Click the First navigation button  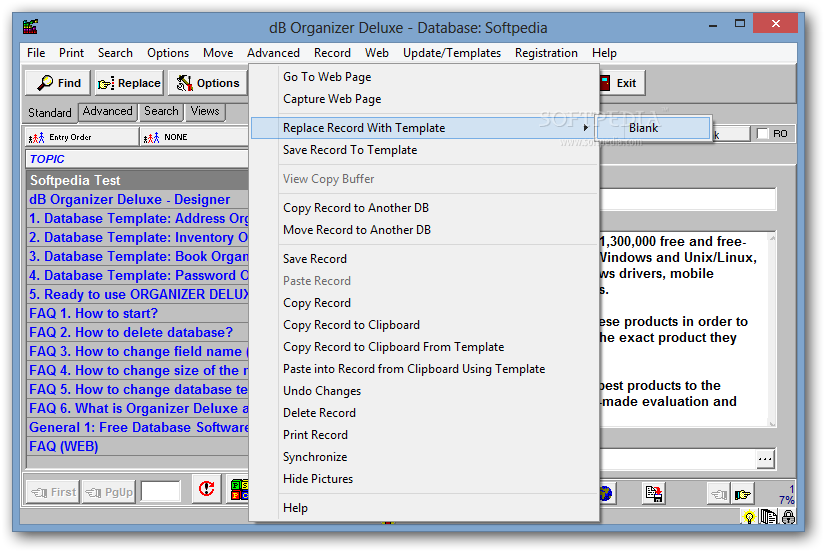(53, 492)
